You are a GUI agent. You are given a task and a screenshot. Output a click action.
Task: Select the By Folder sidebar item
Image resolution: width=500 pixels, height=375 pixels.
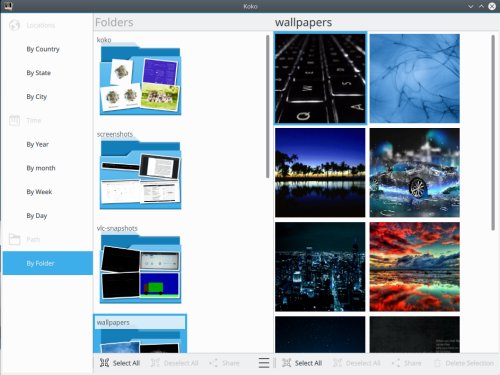48,263
